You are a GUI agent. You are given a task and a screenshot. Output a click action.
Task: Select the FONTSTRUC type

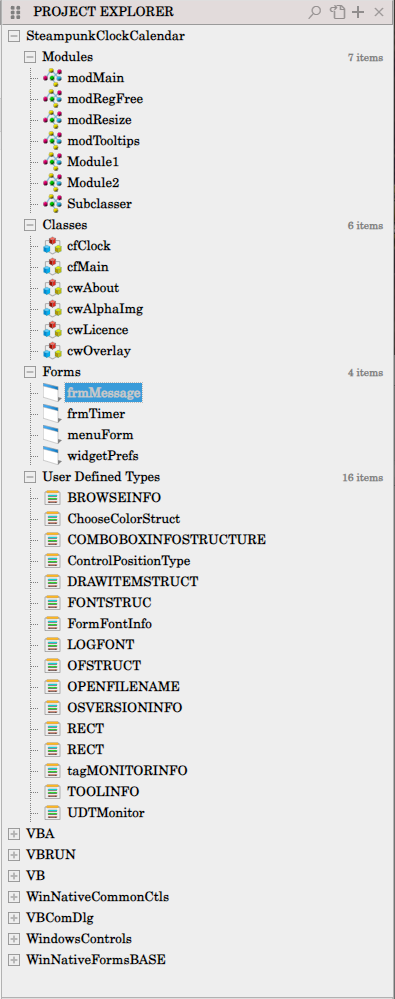pyautogui.click(x=109, y=603)
